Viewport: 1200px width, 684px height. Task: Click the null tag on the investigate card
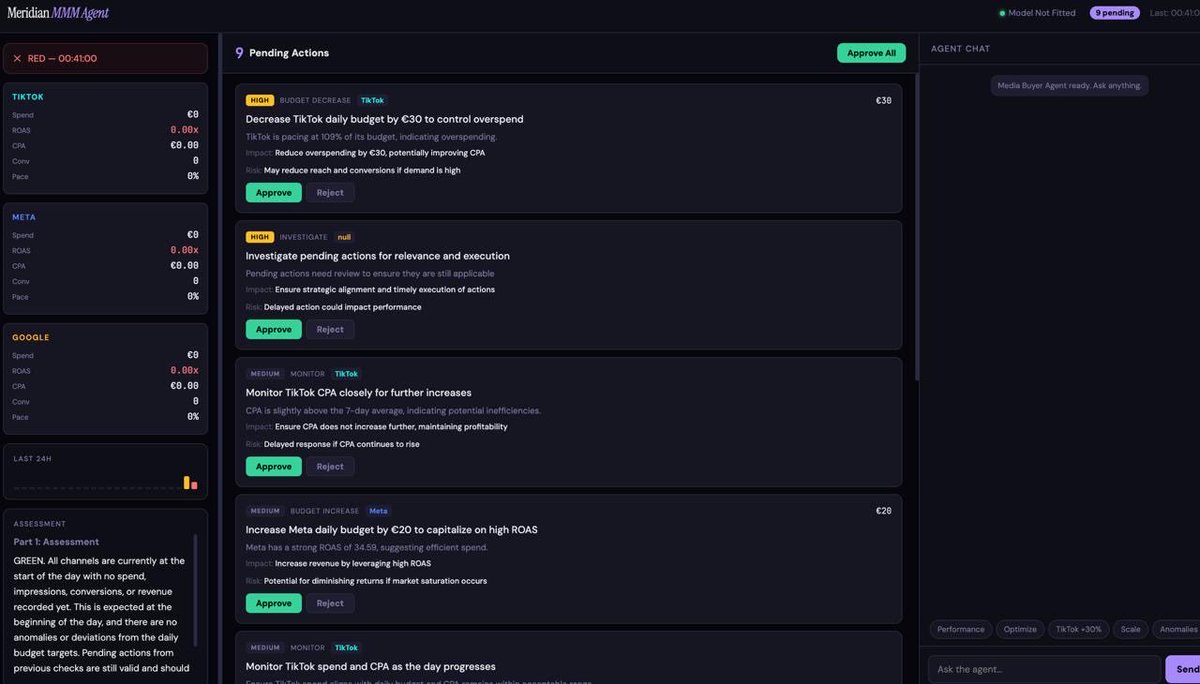344,238
